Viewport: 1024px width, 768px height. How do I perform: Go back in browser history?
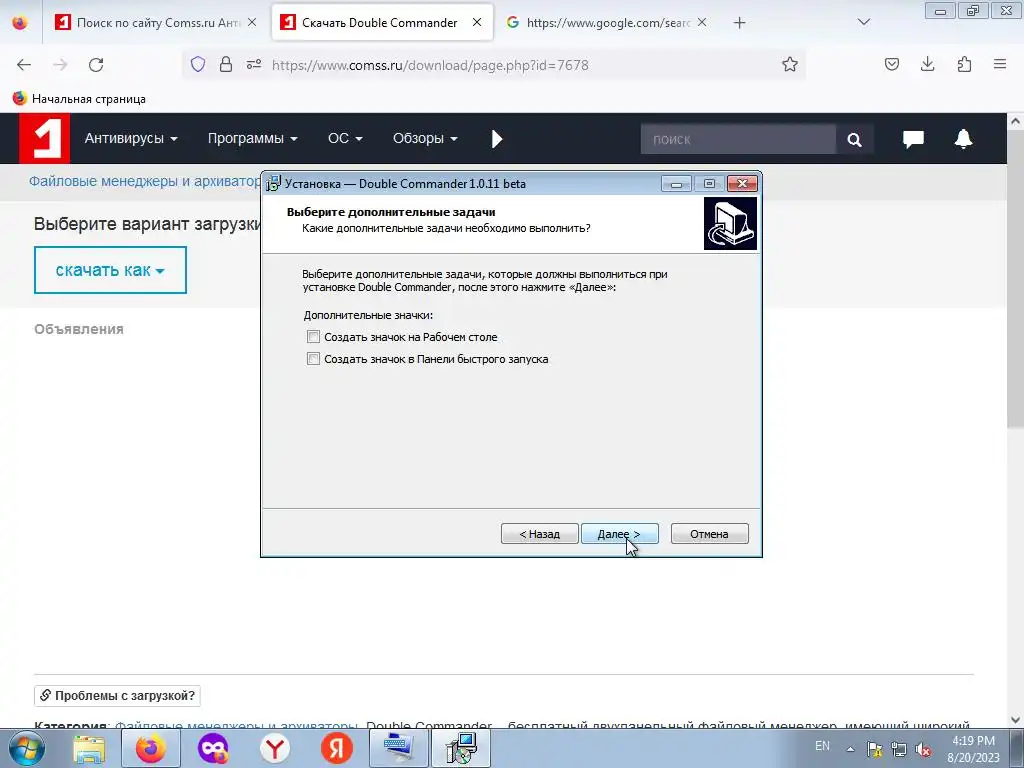tap(24, 65)
